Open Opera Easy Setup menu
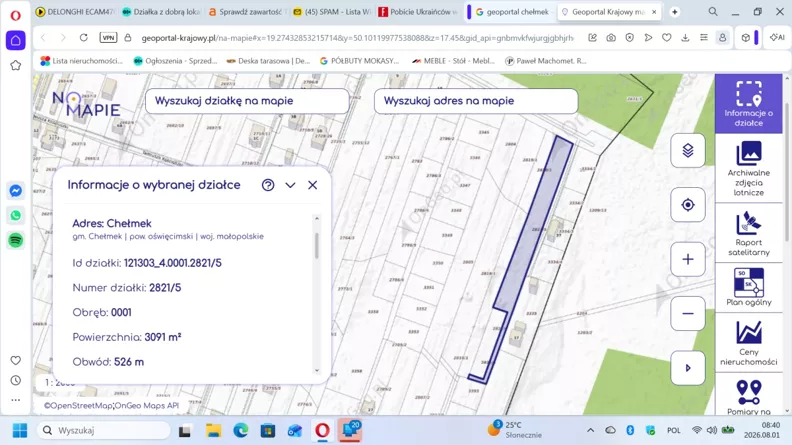Viewport: 792px width, 445px height. pos(704,37)
